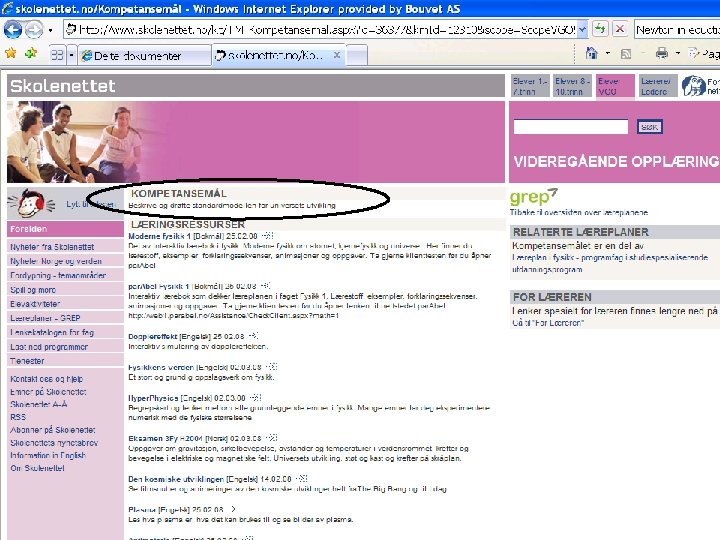Open the recent pages dropdown next to Forward

(x=51, y=31)
